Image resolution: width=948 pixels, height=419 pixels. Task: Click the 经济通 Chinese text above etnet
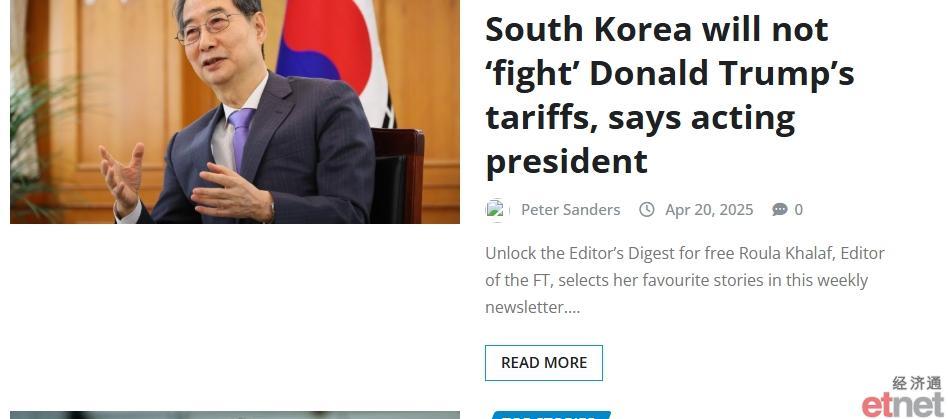coord(917,383)
